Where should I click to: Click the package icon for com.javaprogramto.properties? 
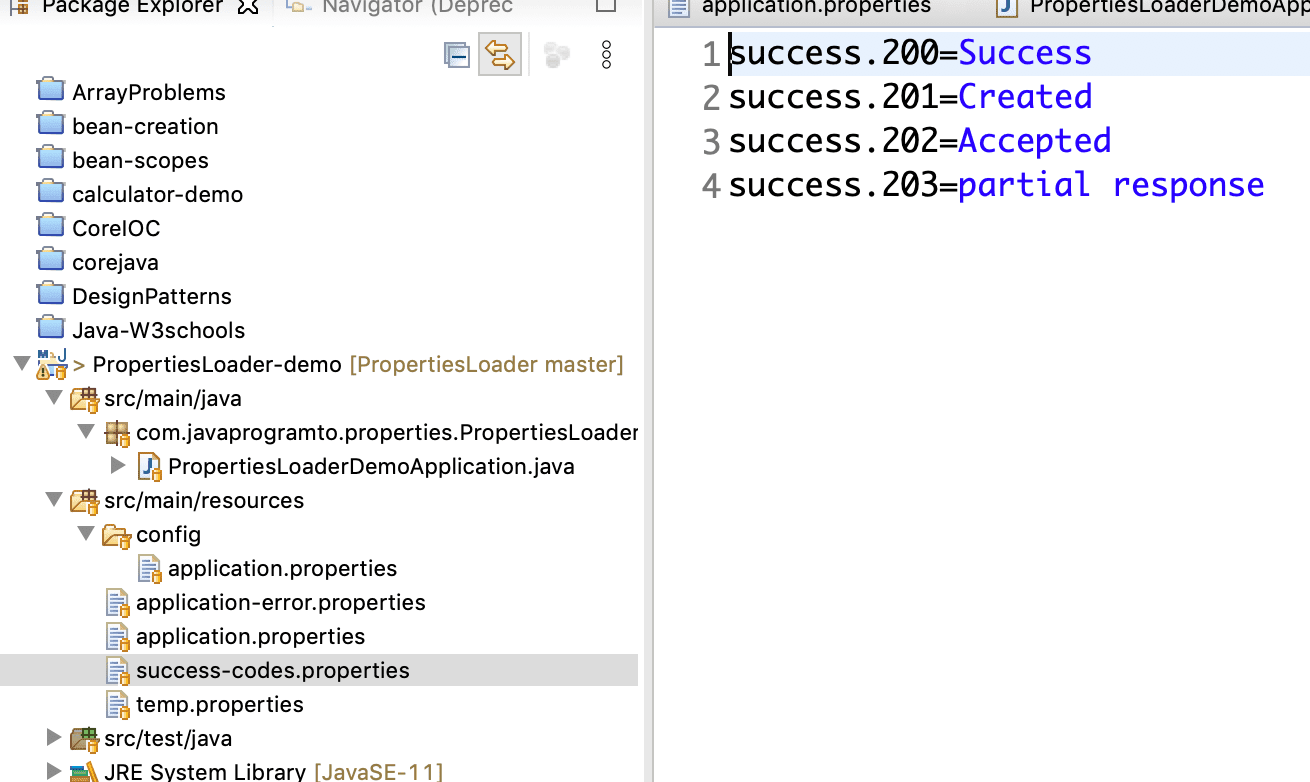[117, 432]
